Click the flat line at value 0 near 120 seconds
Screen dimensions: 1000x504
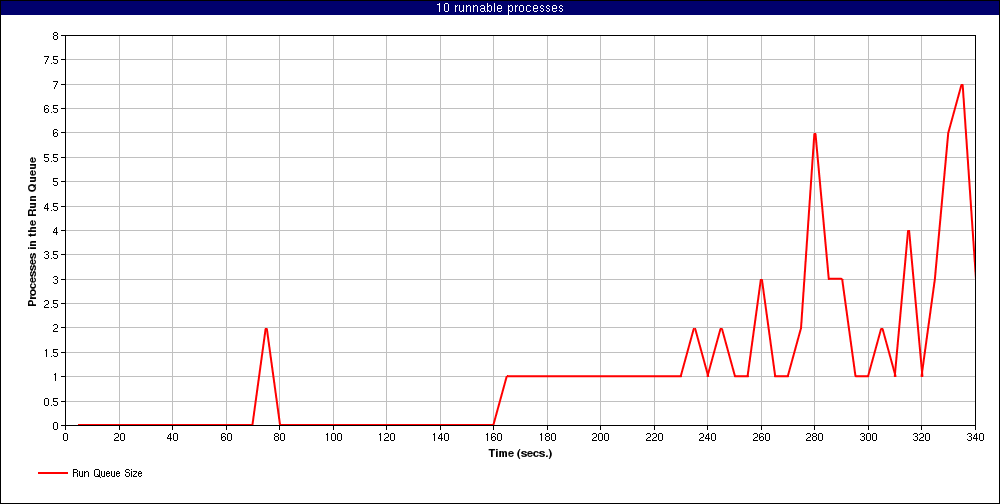coord(386,425)
